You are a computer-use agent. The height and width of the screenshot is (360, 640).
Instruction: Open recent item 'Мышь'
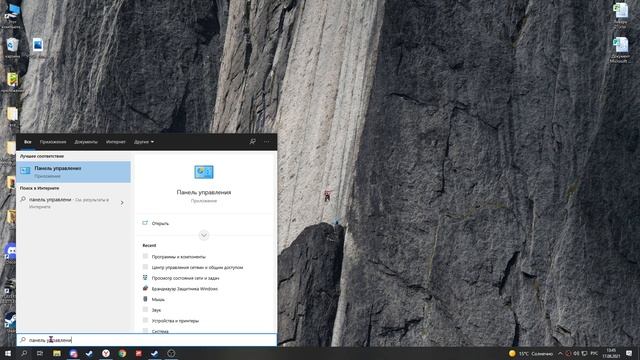pyautogui.click(x=158, y=299)
